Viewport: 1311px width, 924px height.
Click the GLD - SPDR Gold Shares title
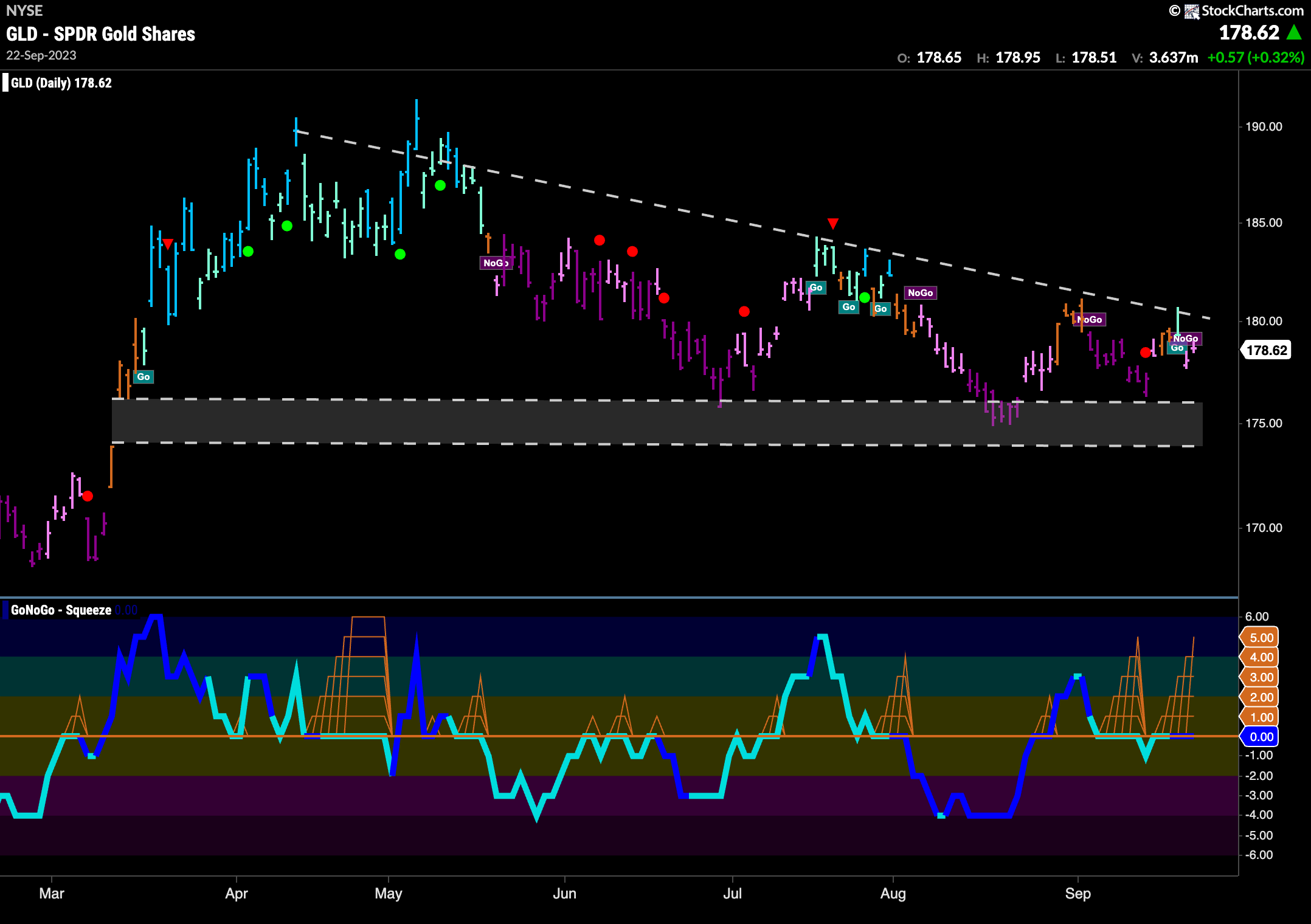[x=101, y=34]
